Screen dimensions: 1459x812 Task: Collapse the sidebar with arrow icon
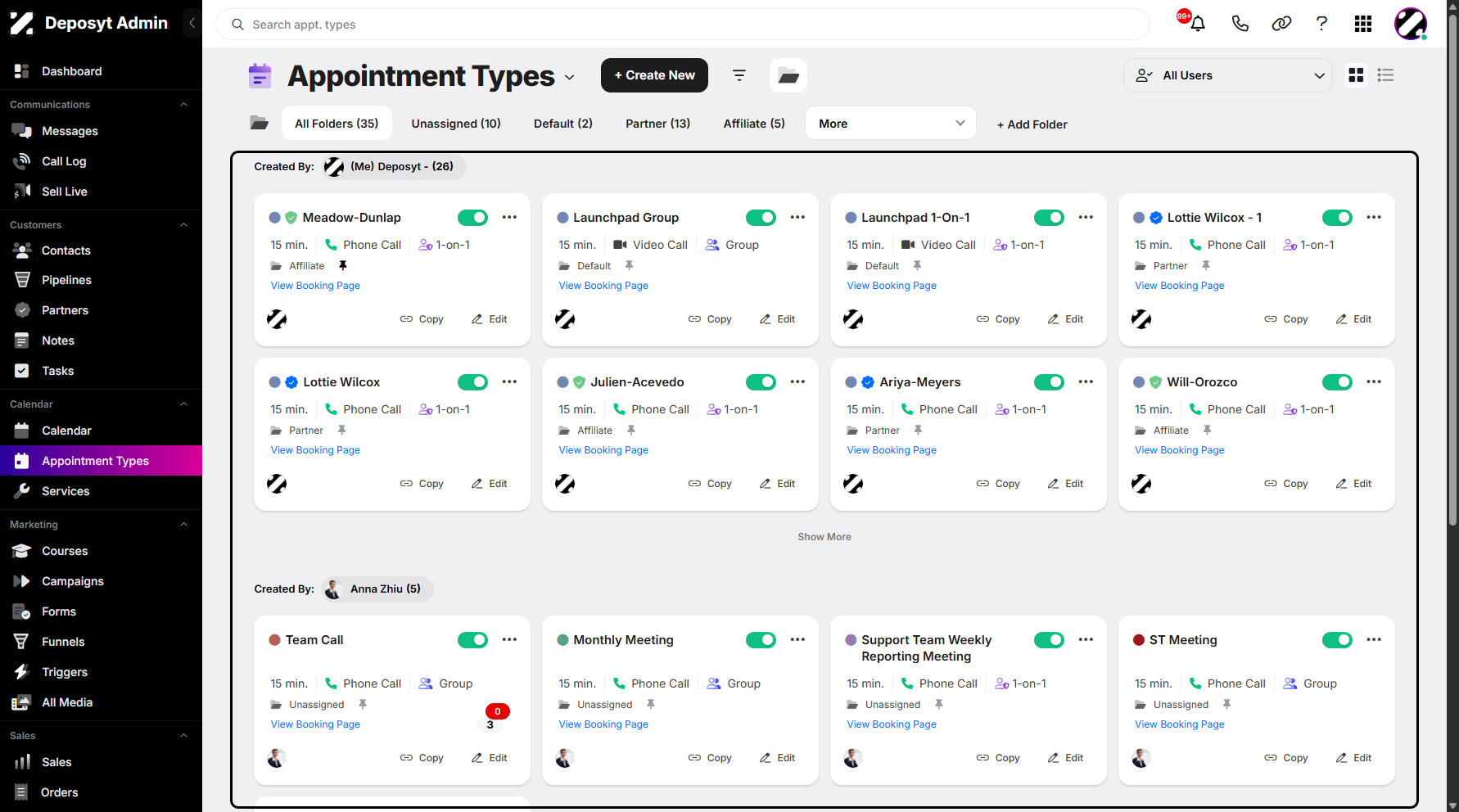[192, 23]
